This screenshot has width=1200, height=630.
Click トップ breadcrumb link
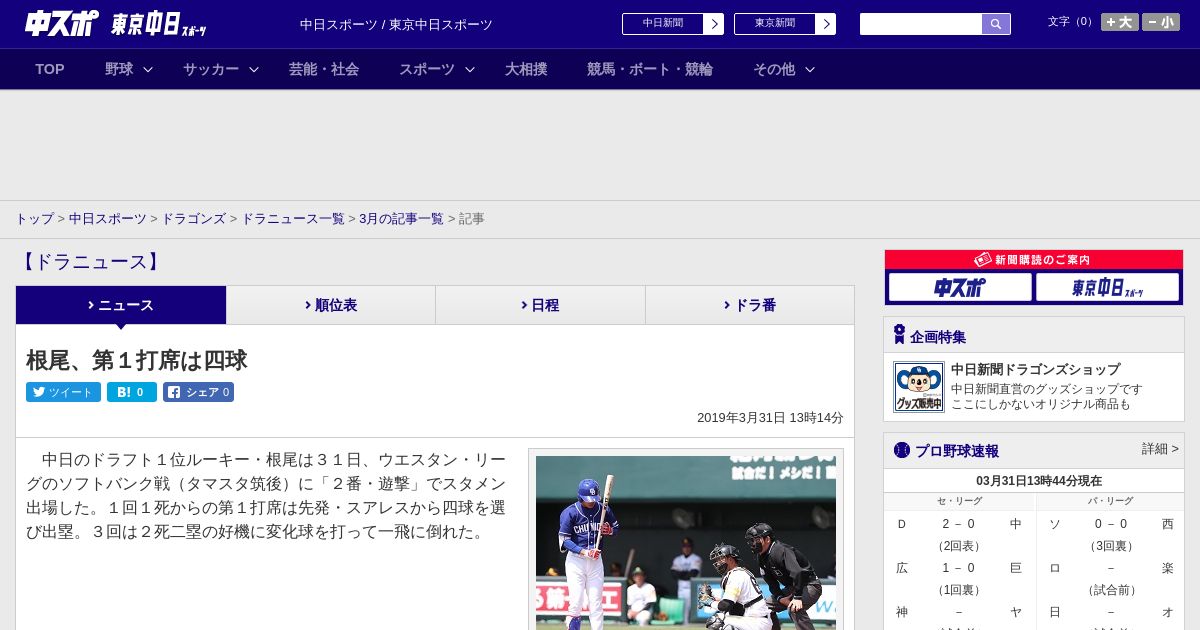(34, 218)
